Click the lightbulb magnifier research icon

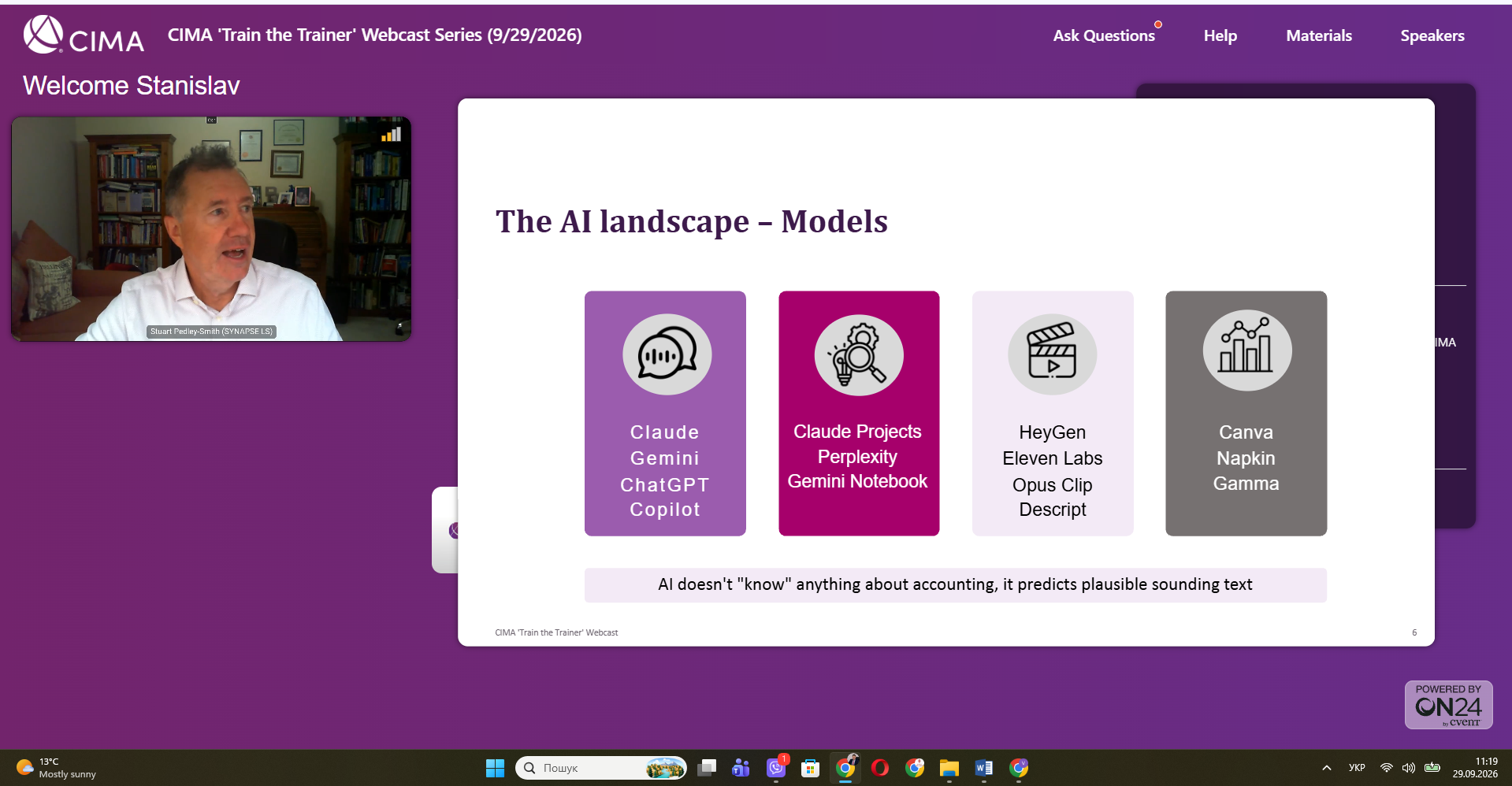[859, 354]
